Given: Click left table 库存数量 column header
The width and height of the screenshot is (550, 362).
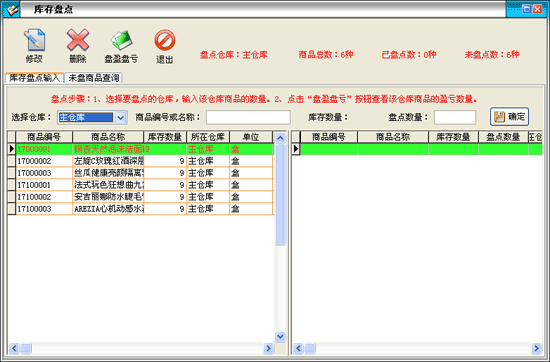Looking at the screenshot, I should pos(165,137).
